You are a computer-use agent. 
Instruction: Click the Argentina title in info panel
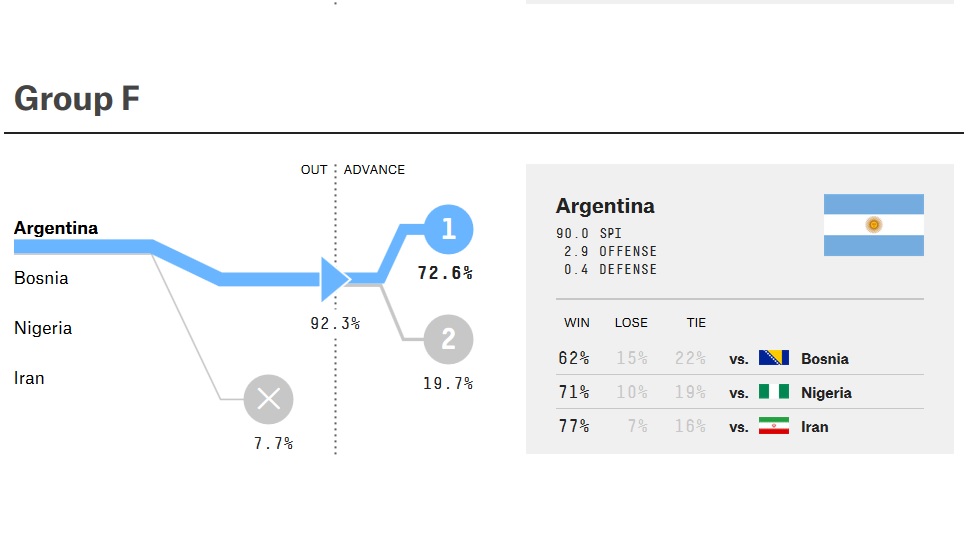click(605, 206)
